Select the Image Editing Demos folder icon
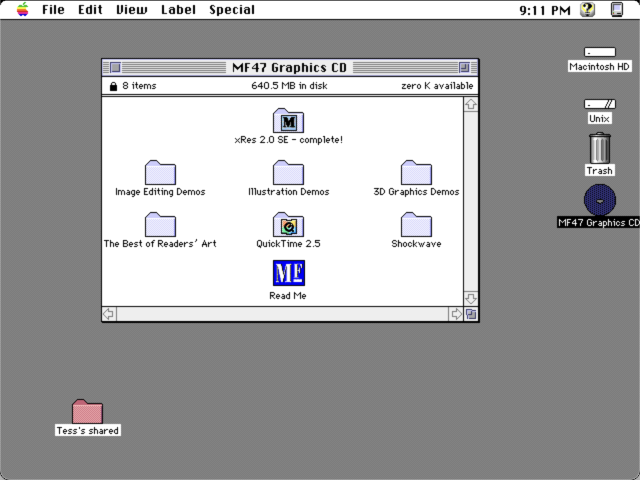 160,172
